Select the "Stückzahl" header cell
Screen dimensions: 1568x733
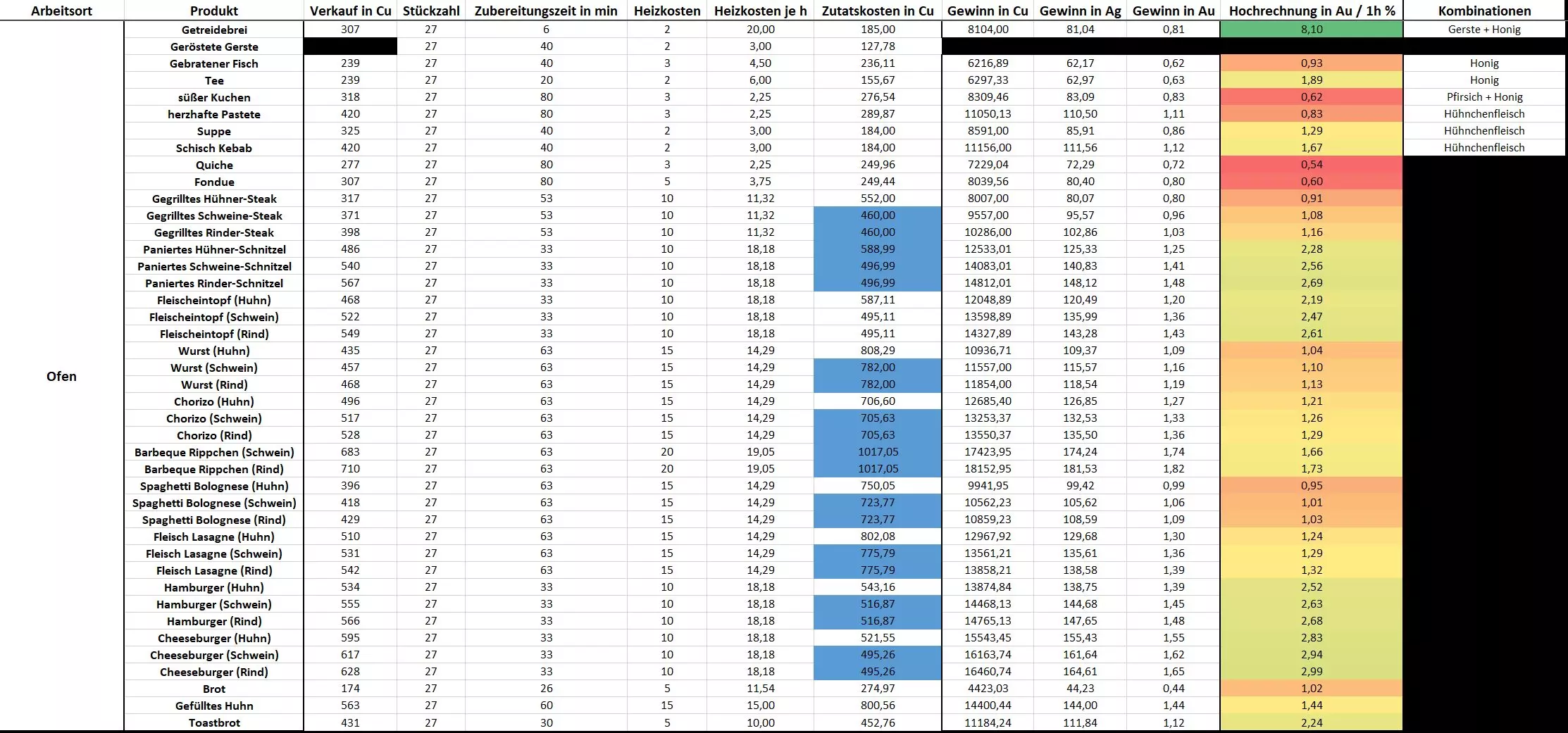tap(431, 11)
